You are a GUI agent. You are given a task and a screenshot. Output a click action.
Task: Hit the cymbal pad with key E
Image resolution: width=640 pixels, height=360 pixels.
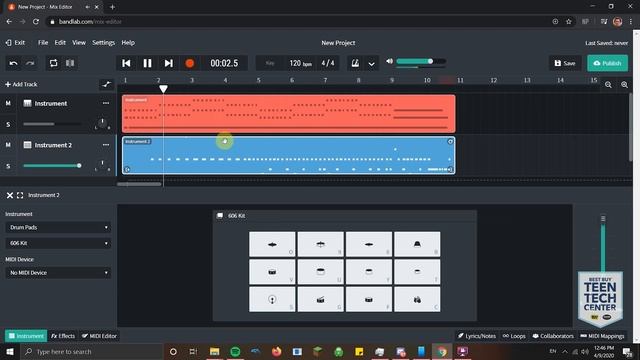(x=369, y=244)
